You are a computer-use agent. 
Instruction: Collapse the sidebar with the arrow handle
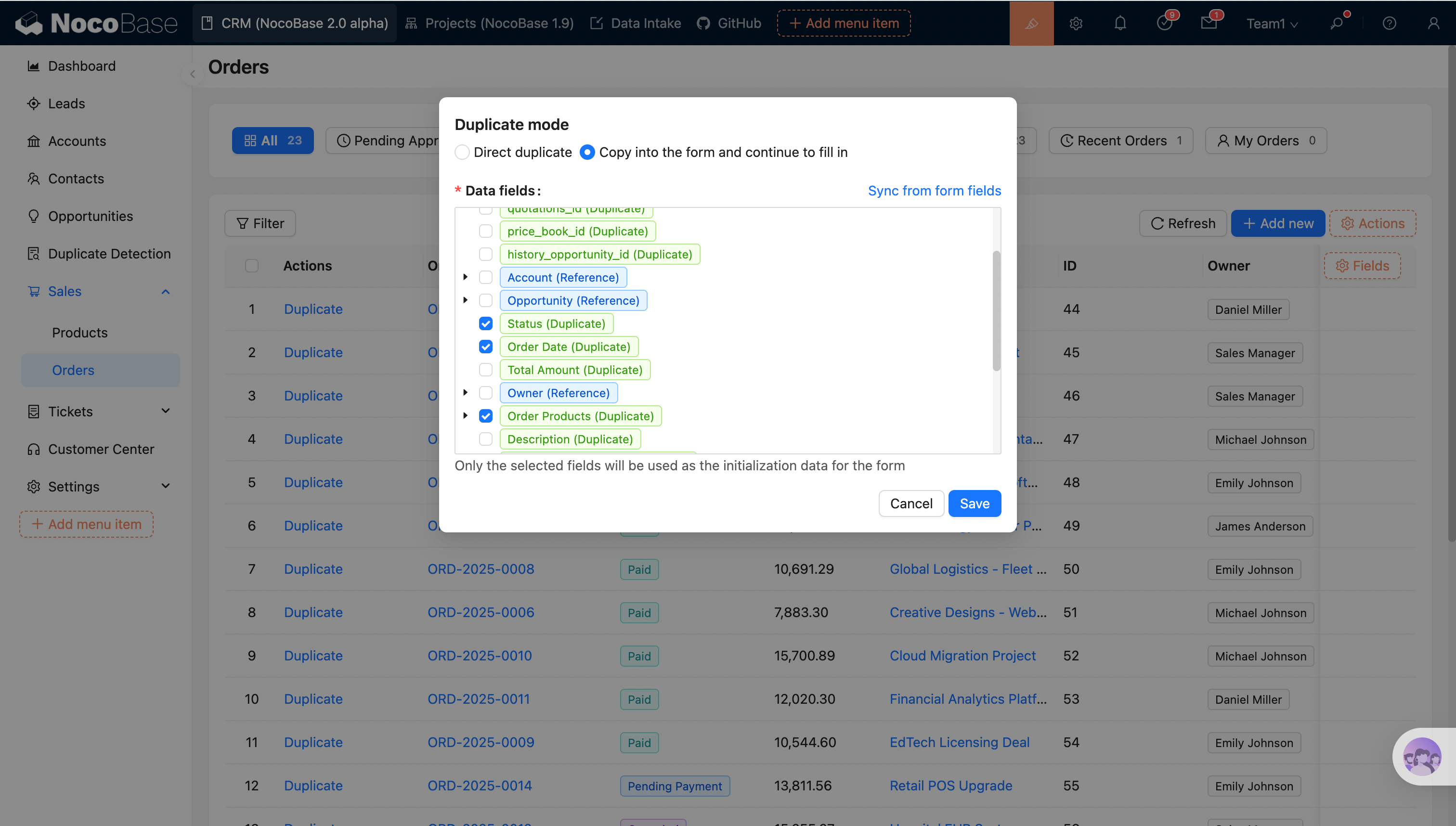[193, 74]
